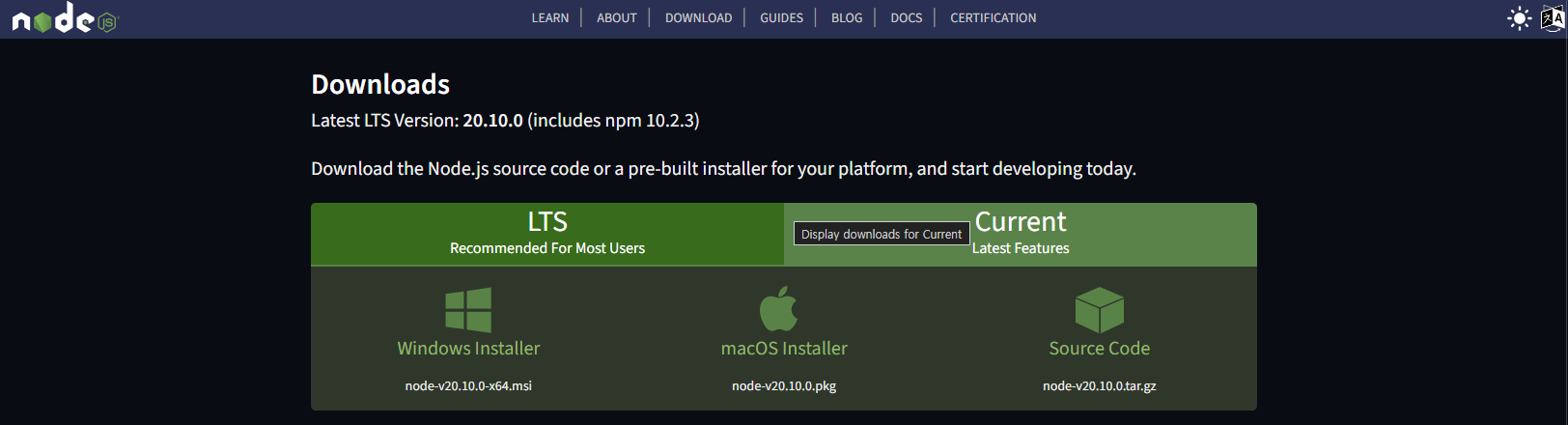Viewport: 1568px width, 425px height.
Task: Click the macOS Installer link
Action: coord(784,348)
